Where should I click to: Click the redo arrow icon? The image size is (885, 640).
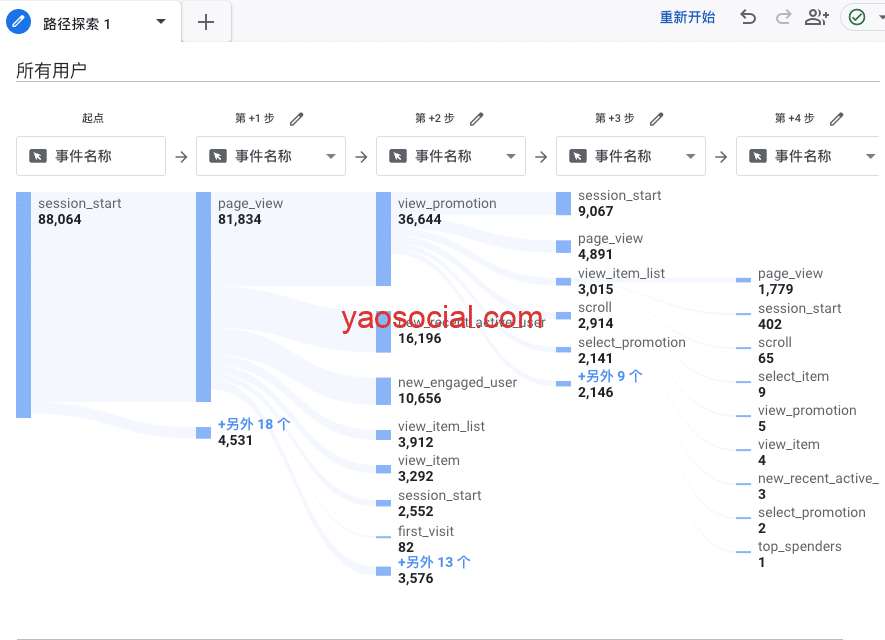(x=783, y=17)
